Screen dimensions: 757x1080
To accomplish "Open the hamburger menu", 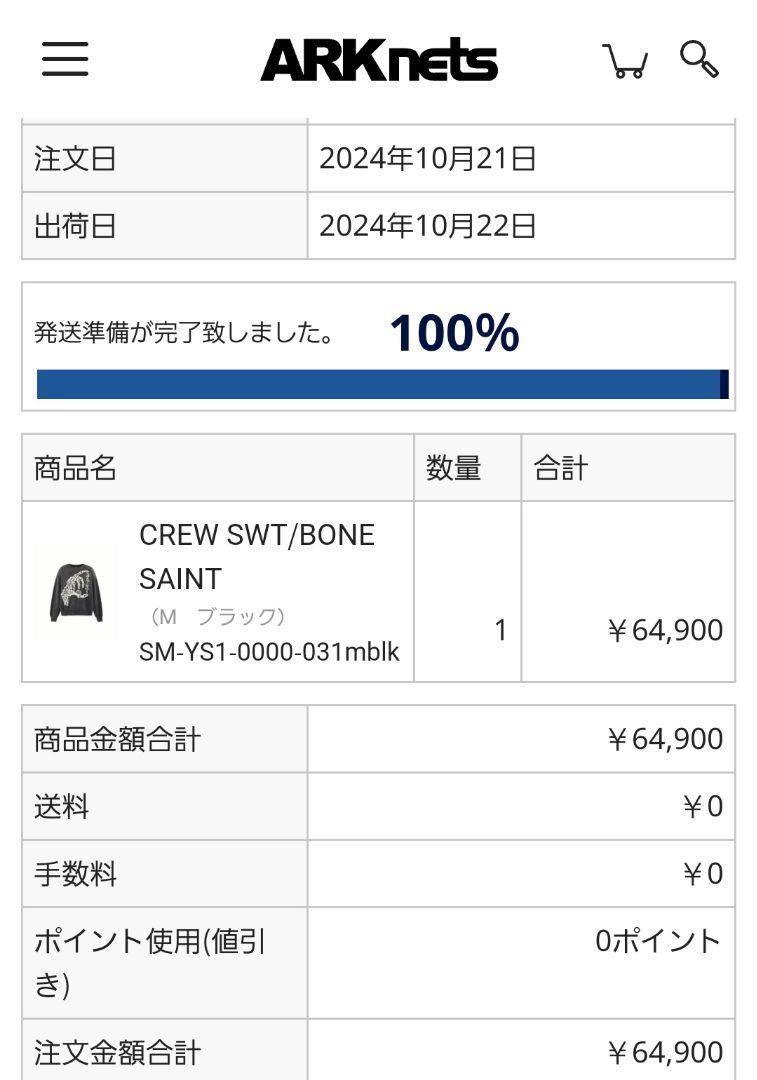I will [x=65, y=59].
